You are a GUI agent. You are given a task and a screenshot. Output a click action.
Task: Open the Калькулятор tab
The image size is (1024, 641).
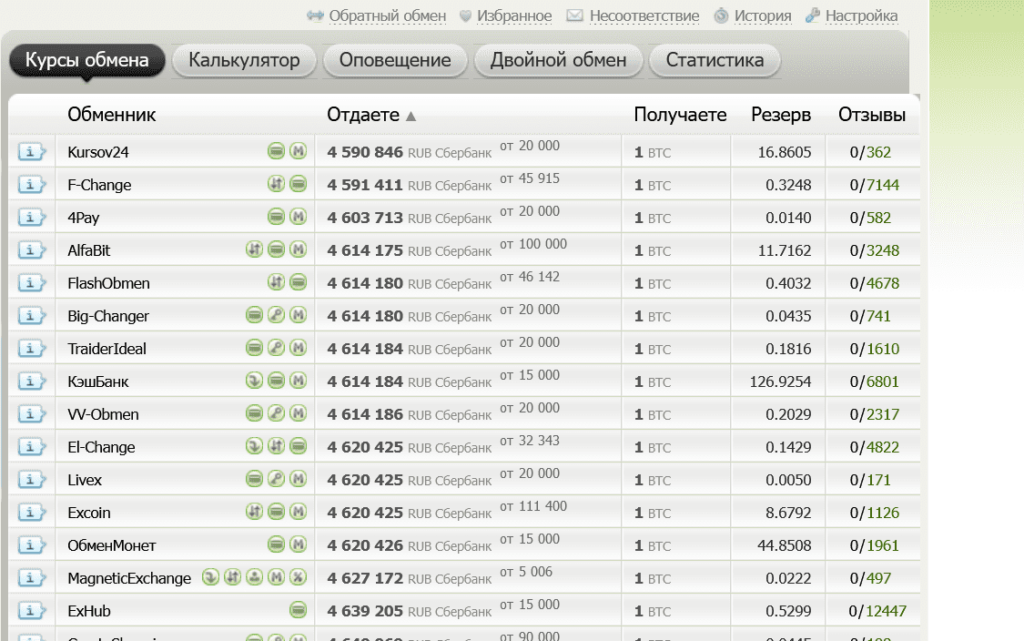[x=244, y=60]
